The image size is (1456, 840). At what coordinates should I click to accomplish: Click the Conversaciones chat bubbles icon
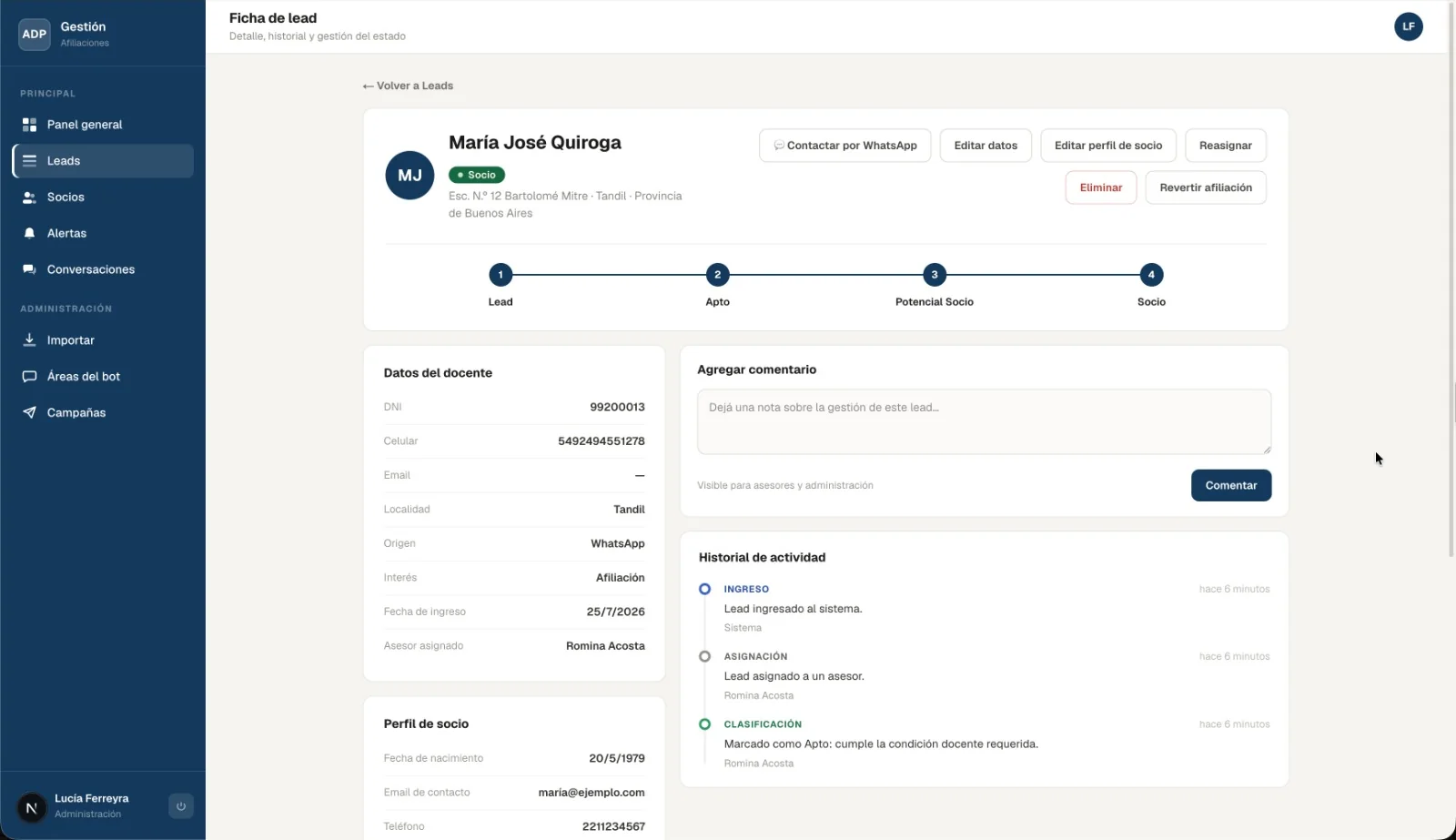[x=29, y=269]
